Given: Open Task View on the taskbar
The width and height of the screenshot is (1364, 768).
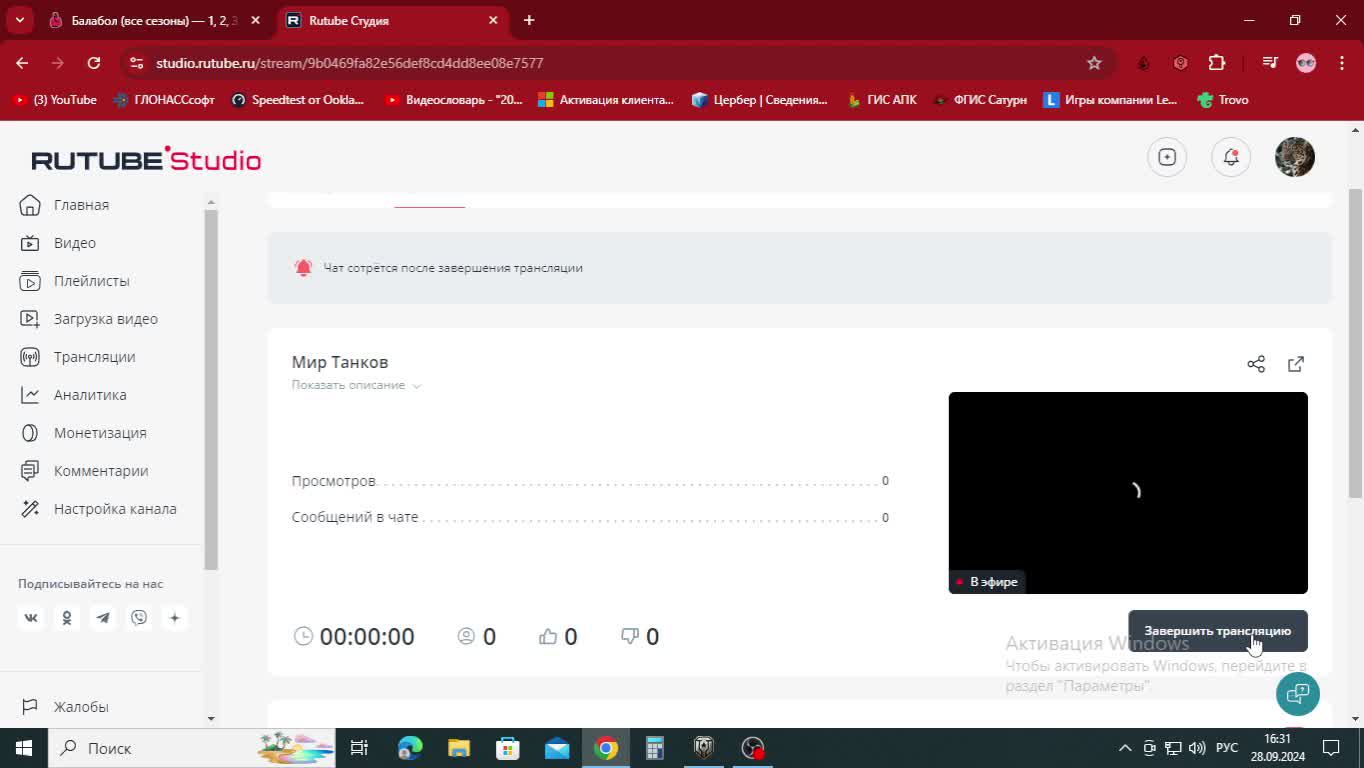Looking at the screenshot, I should coord(359,748).
